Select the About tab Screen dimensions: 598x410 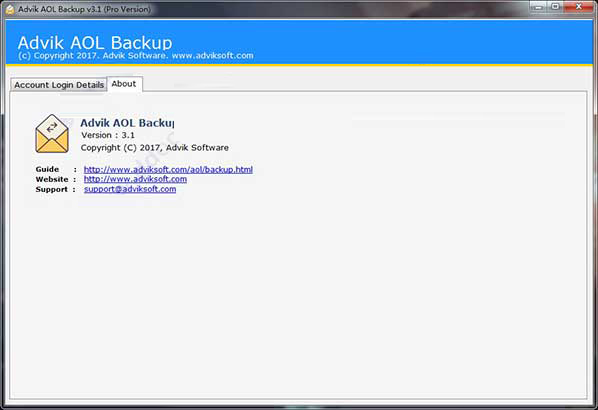tap(124, 84)
